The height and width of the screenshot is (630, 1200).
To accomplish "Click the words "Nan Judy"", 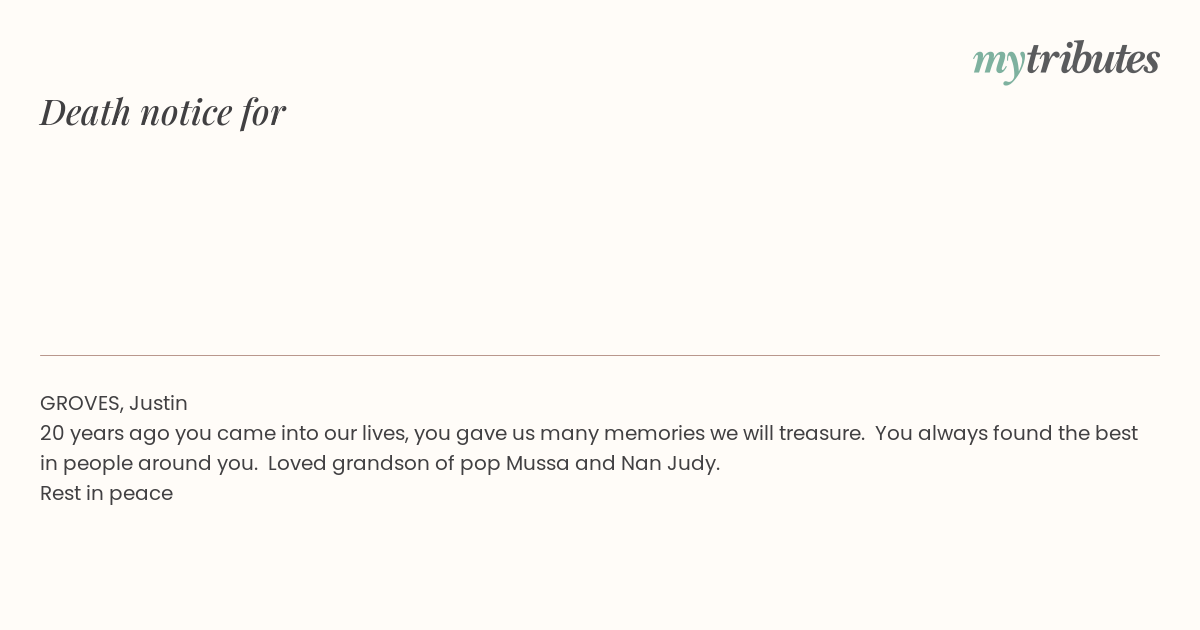I will pos(669,463).
